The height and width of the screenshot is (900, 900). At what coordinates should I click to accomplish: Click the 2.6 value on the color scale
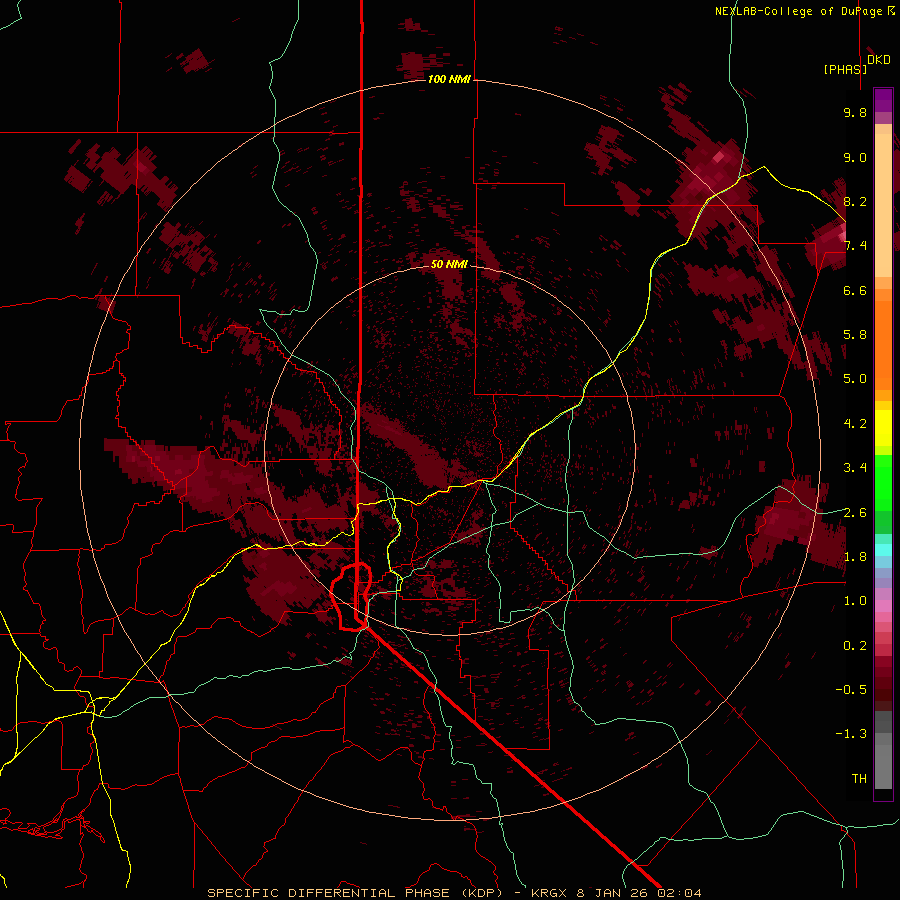pyautogui.click(x=855, y=513)
